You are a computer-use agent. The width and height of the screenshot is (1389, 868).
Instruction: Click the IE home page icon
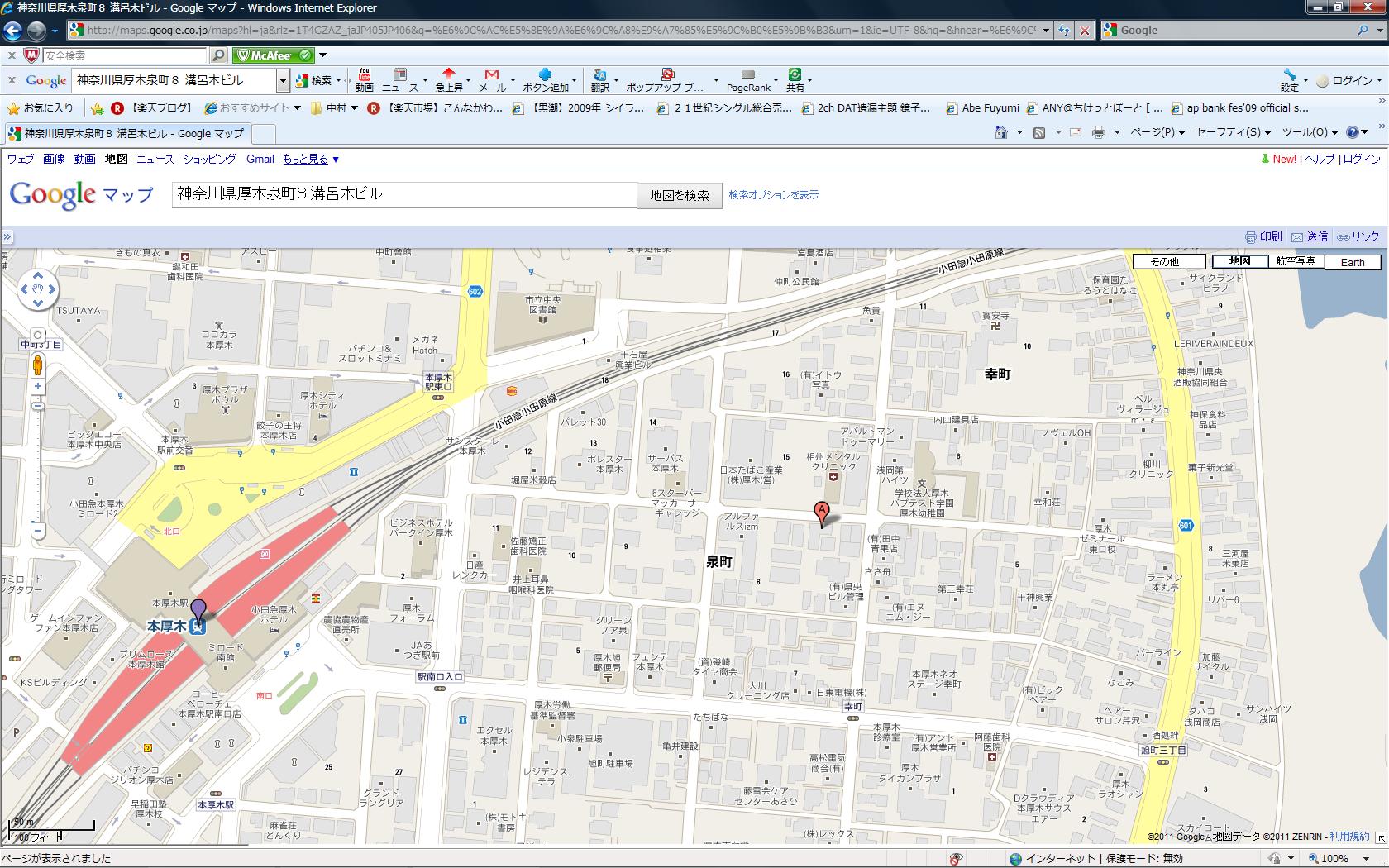pos(1001,132)
